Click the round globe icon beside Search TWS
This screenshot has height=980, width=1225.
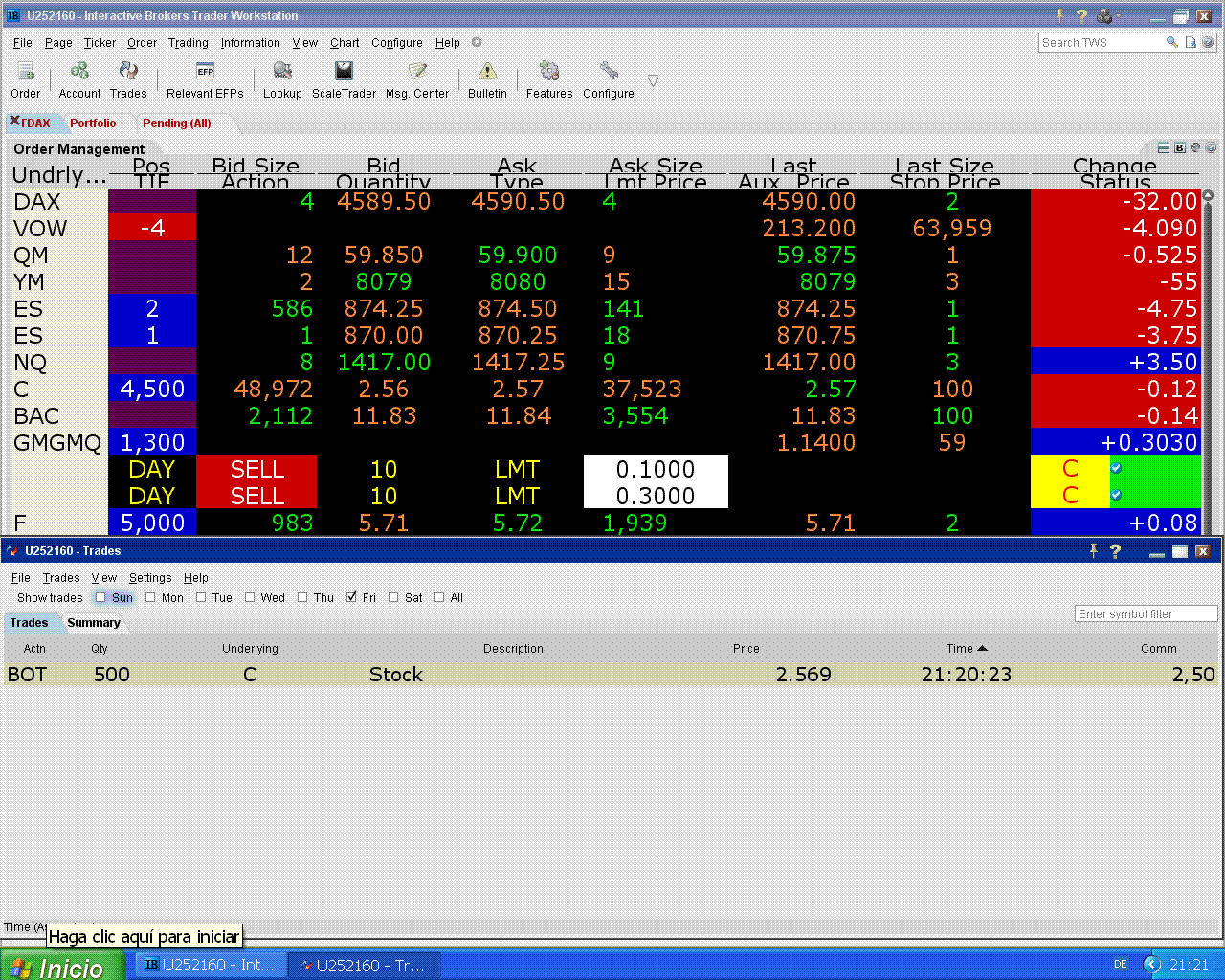click(x=1208, y=42)
